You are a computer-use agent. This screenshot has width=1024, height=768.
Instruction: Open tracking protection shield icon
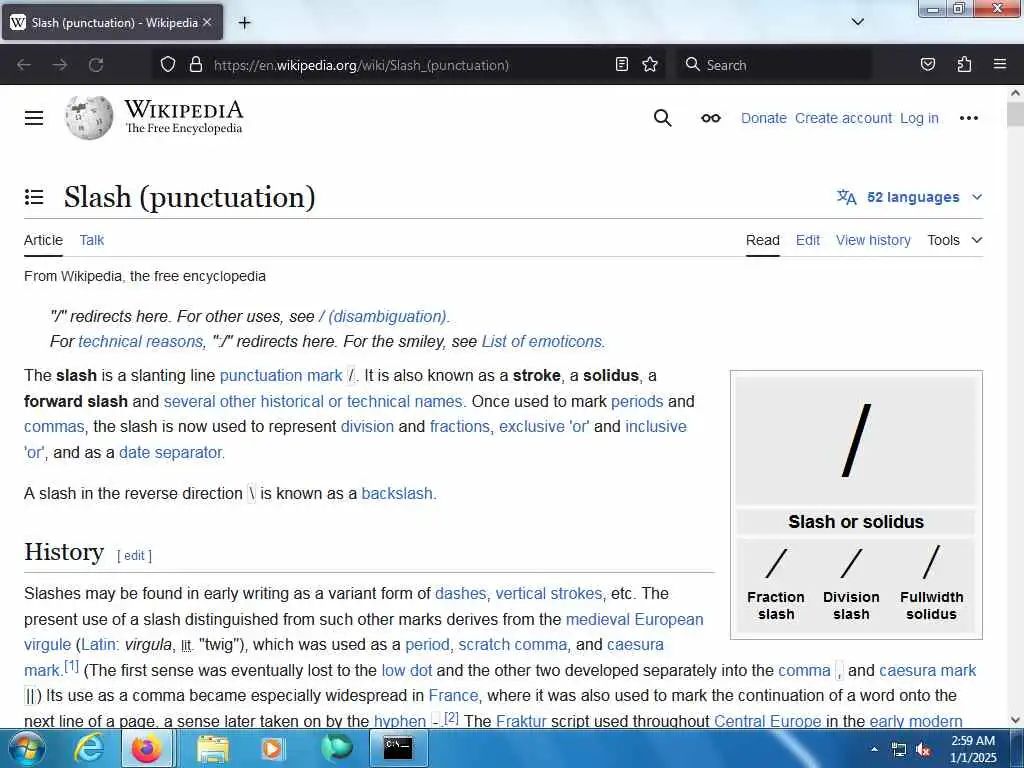coord(168,65)
